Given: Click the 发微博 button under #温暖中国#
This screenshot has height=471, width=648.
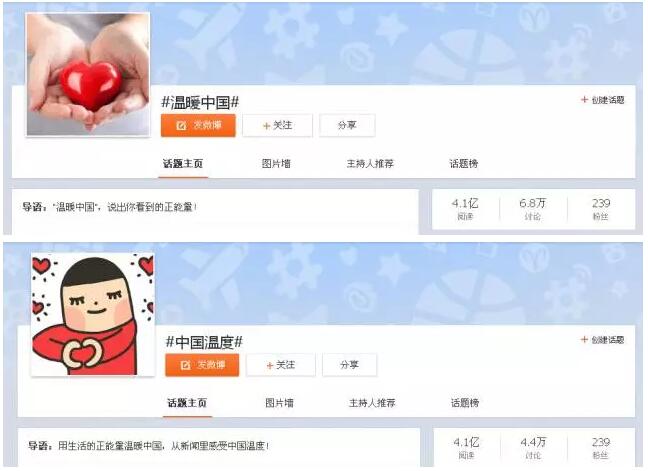Looking at the screenshot, I should (x=198, y=125).
